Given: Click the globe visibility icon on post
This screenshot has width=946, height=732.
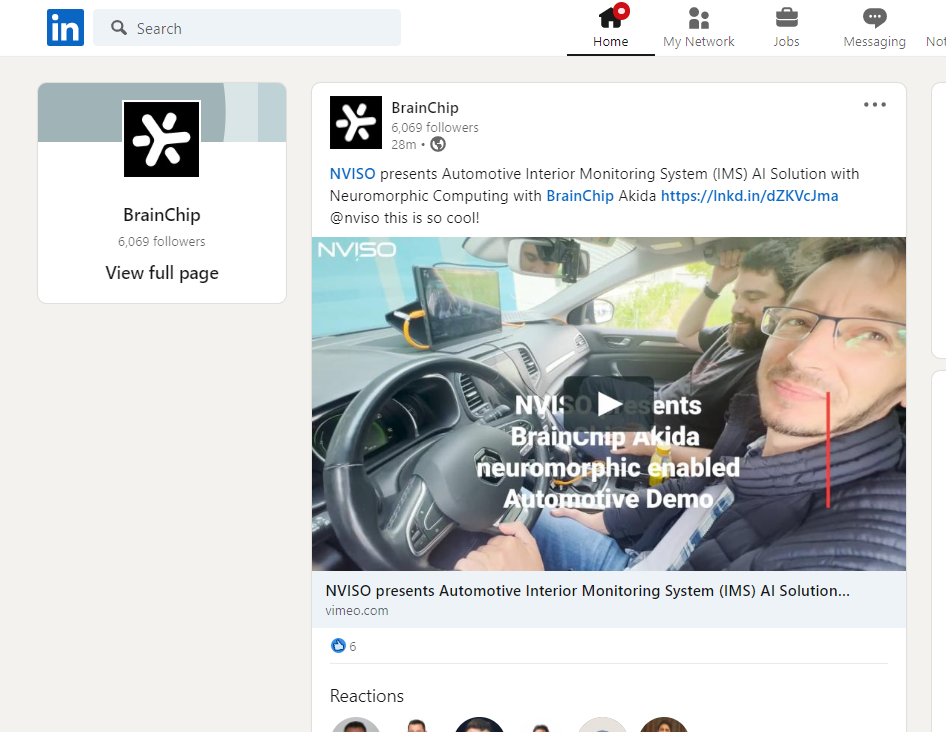Looking at the screenshot, I should pos(437,144).
